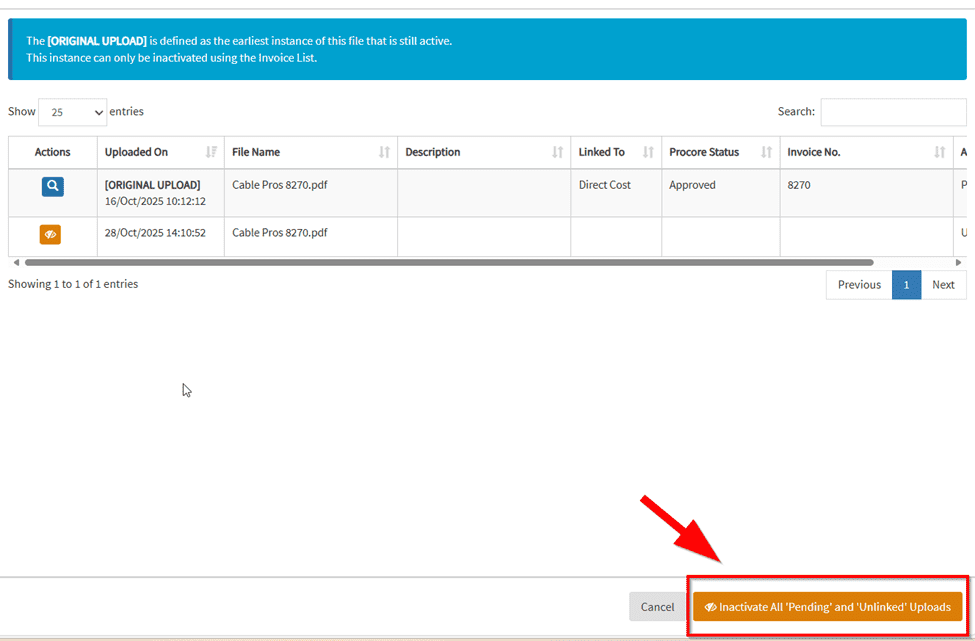This screenshot has width=975, height=641.
Task: Inactivate All 'Pending' and 'Unlinked' Uploads
Action: [x=827, y=607]
